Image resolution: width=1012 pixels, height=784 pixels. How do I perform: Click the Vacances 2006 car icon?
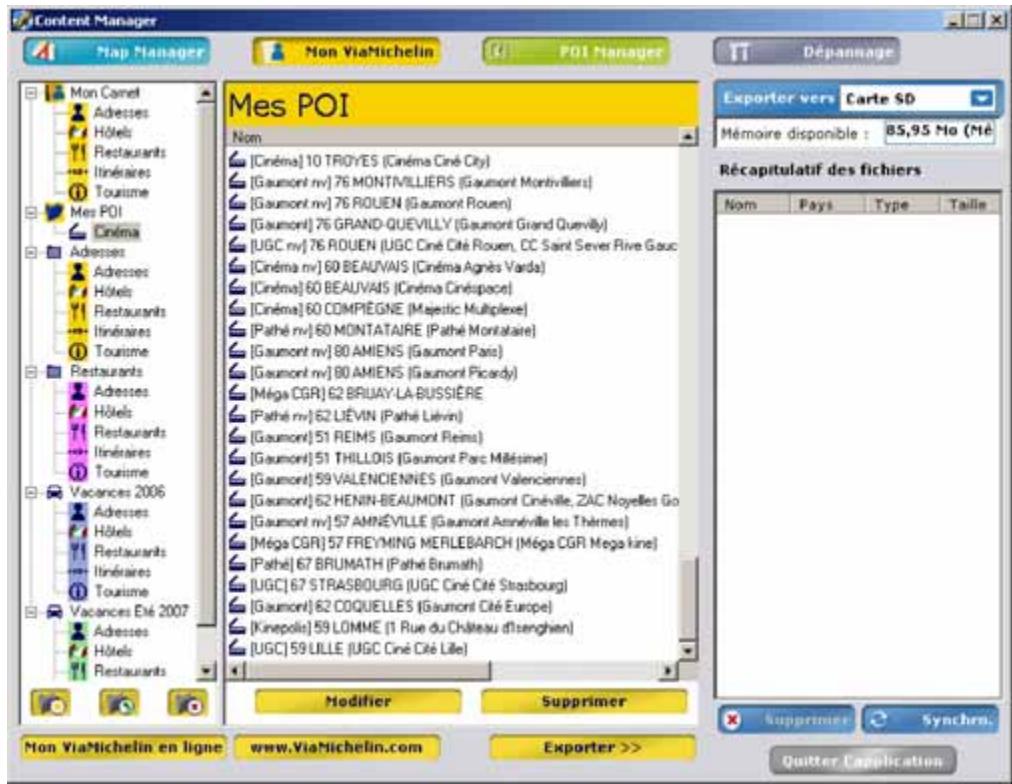[x=55, y=492]
